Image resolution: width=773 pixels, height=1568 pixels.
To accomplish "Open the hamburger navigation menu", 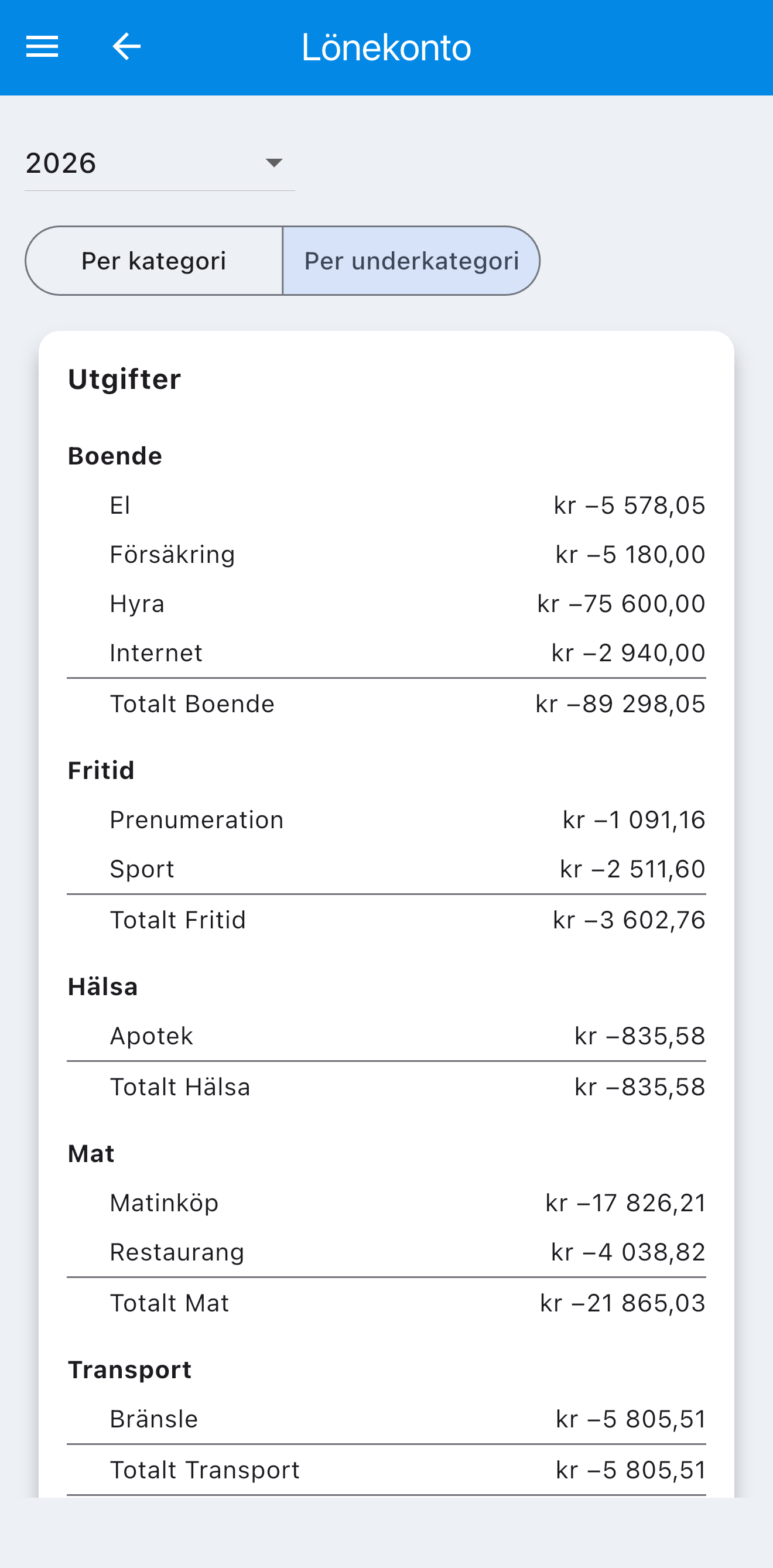I will tap(42, 47).
